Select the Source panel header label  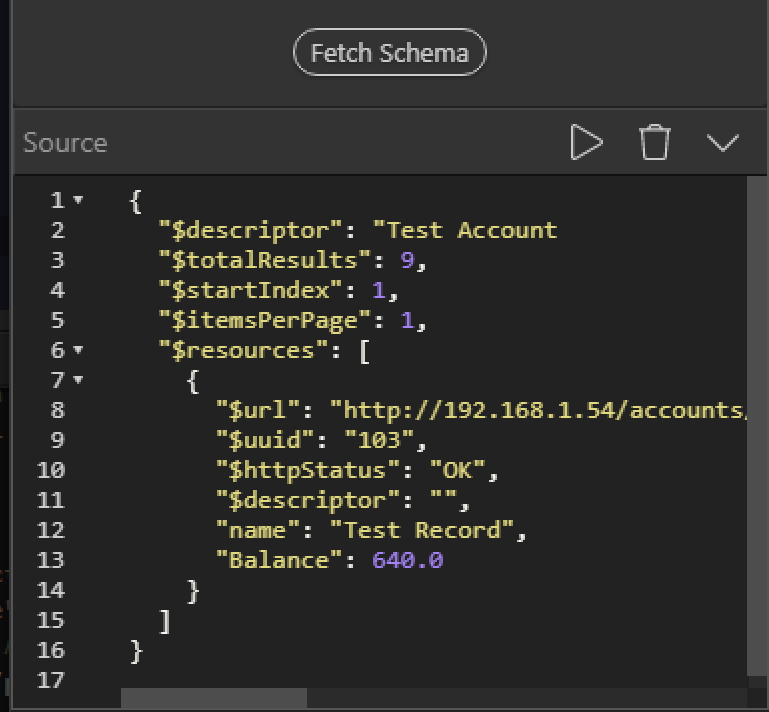pos(65,143)
